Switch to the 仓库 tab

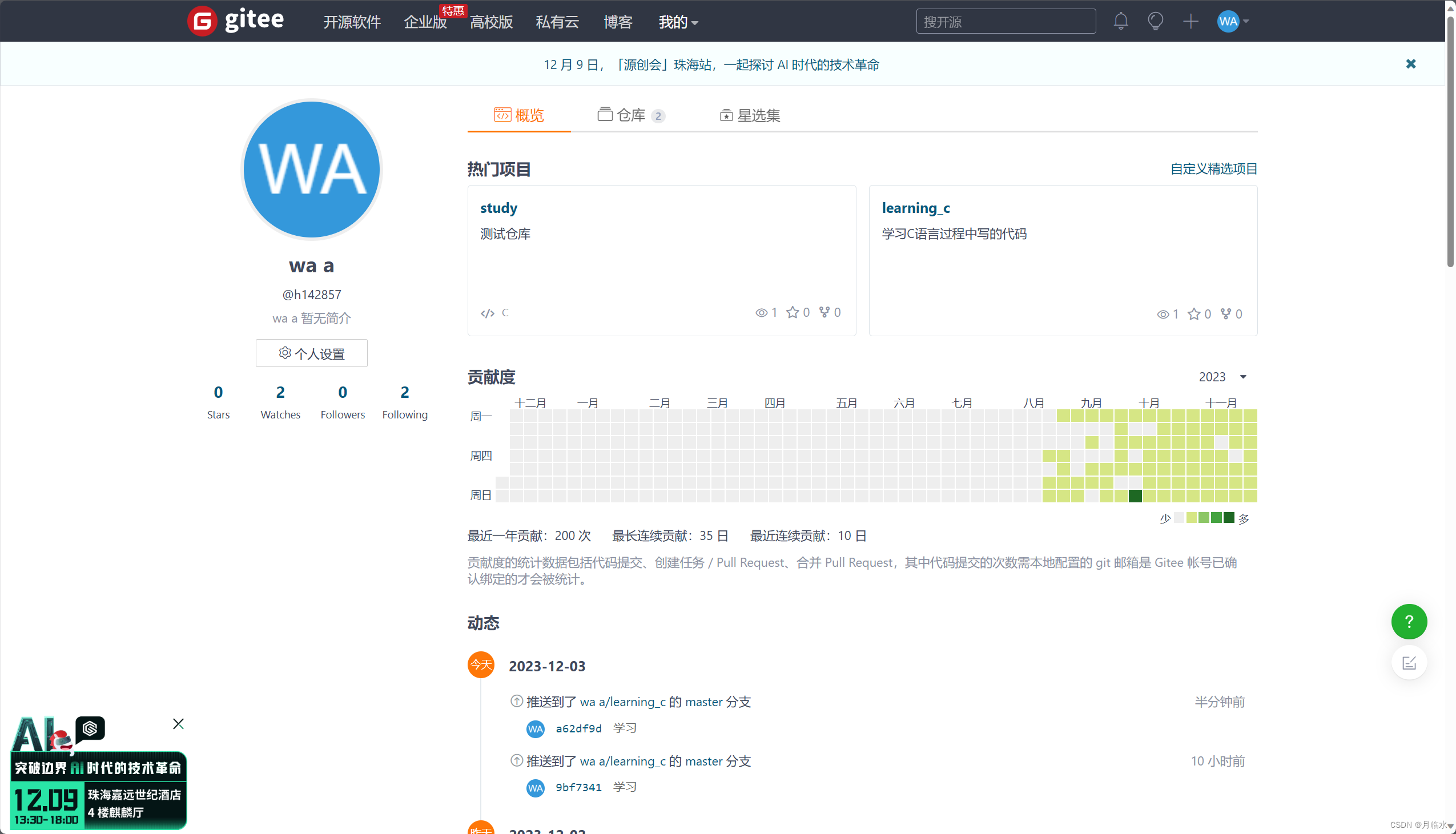click(630, 115)
